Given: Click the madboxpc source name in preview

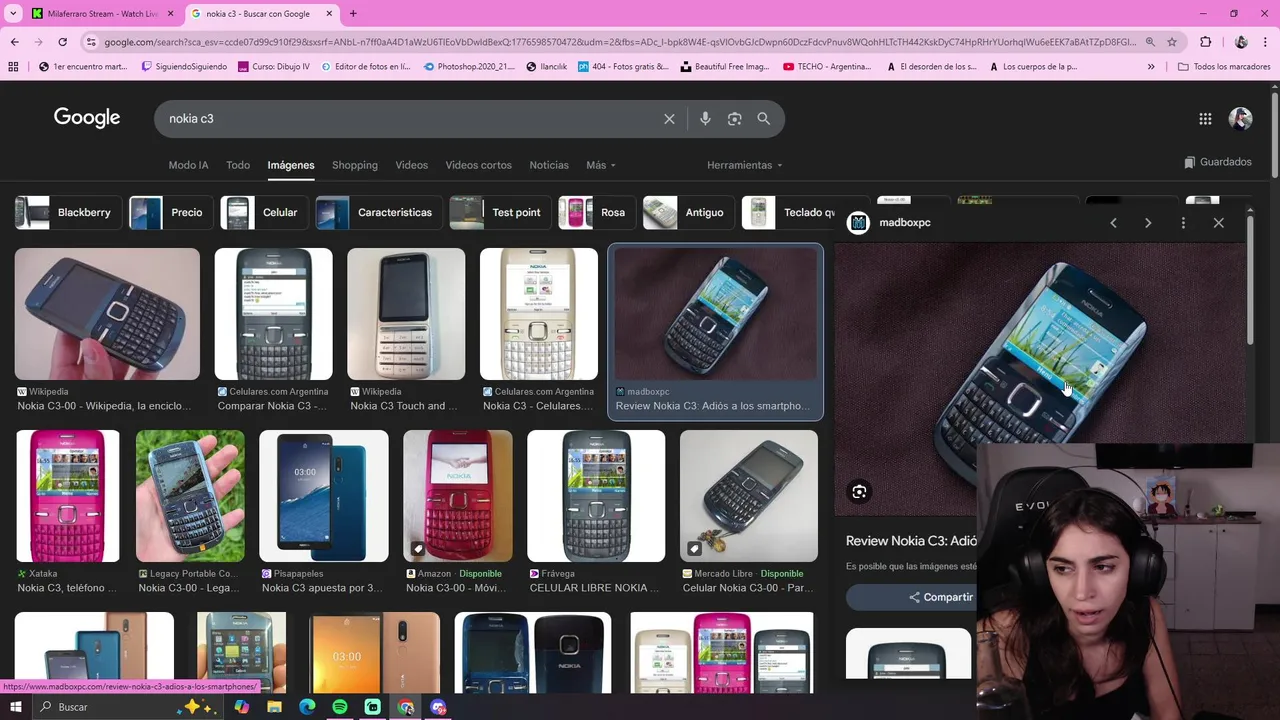Looking at the screenshot, I should coord(905,223).
